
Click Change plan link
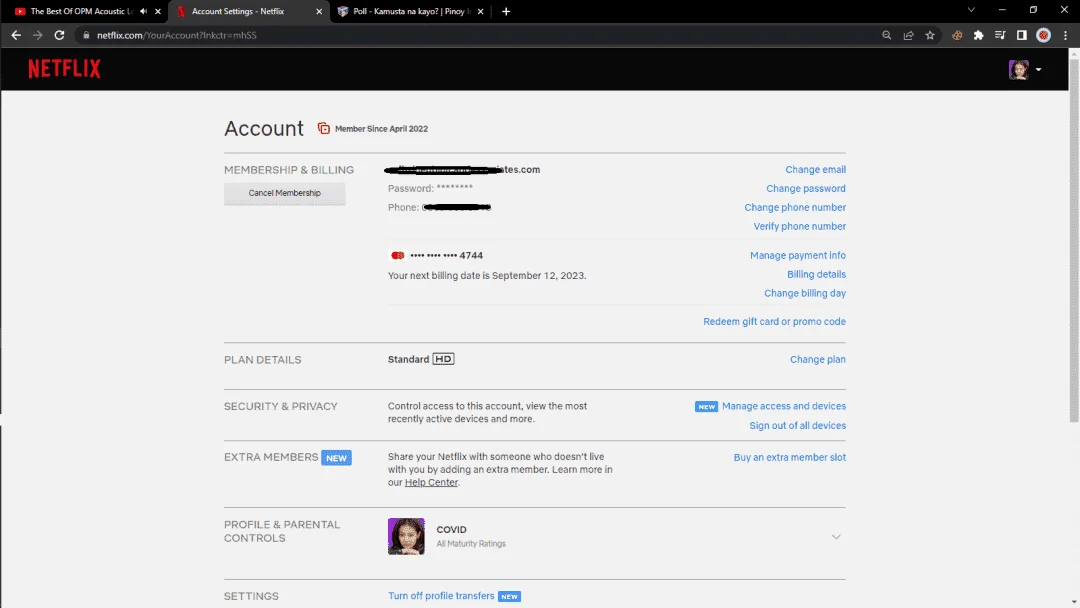[818, 359]
